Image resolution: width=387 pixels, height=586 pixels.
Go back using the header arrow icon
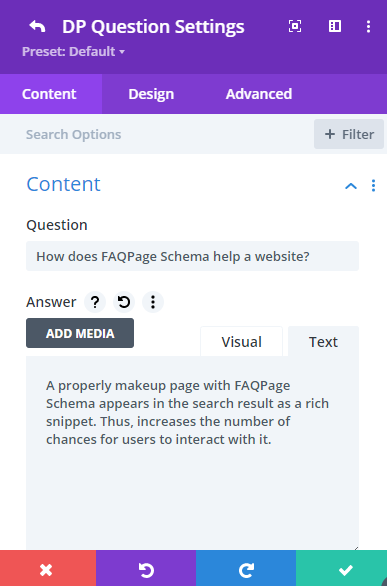tap(37, 27)
